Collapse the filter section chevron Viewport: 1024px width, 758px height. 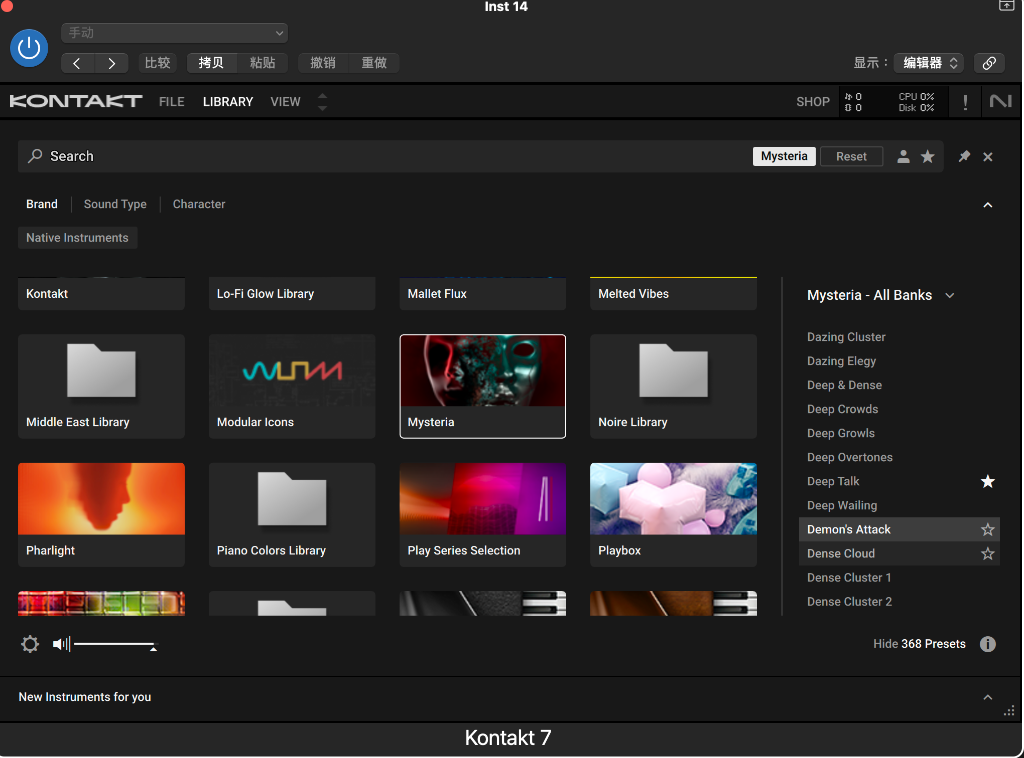988,205
